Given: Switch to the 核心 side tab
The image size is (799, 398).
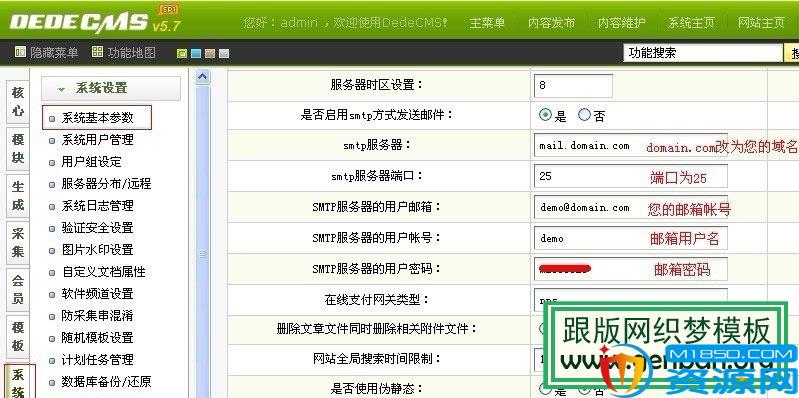Looking at the screenshot, I should (x=18, y=101).
